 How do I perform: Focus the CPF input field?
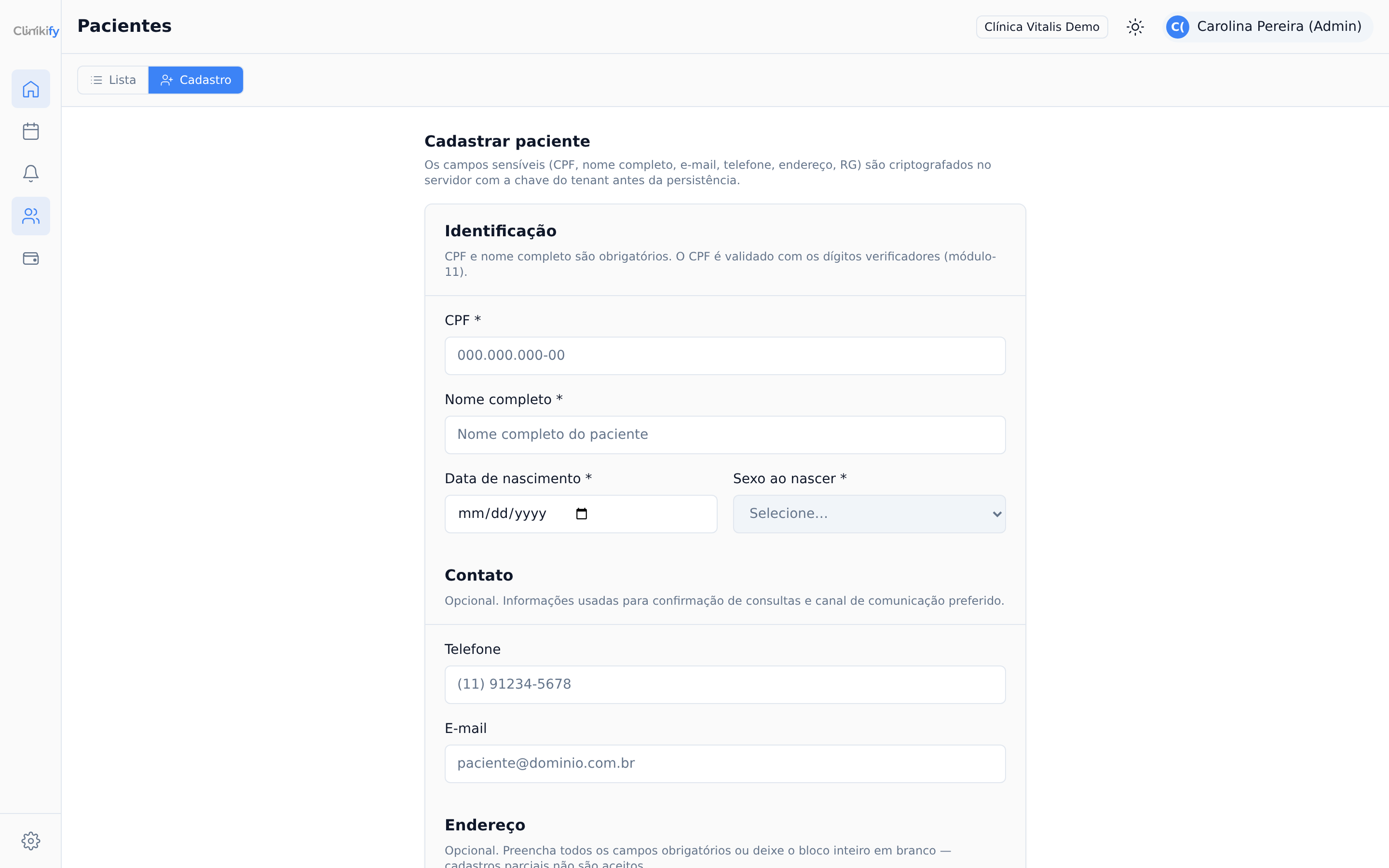coord(725,356)
